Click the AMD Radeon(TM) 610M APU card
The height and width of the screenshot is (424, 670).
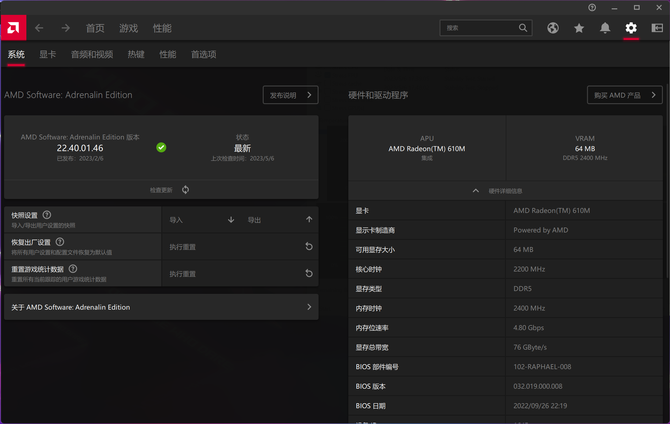(427, 148)
